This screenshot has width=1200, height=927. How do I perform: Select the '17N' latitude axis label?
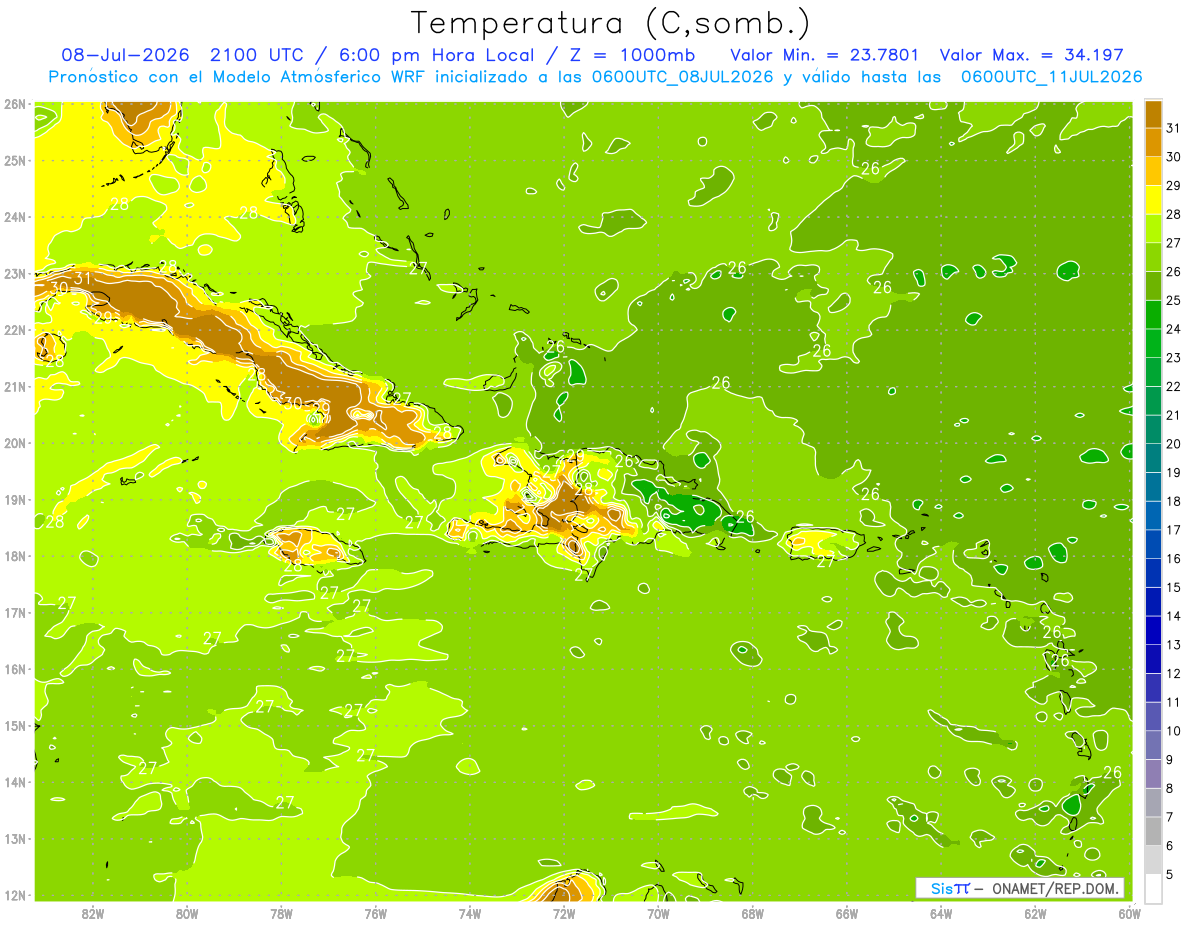pyautogui.click(x=15, y=613)
